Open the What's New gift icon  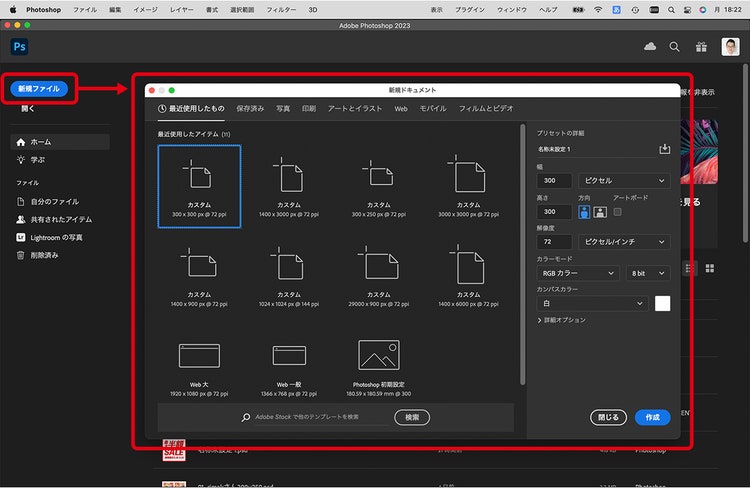pyautogui.click(x=701, y=47)
